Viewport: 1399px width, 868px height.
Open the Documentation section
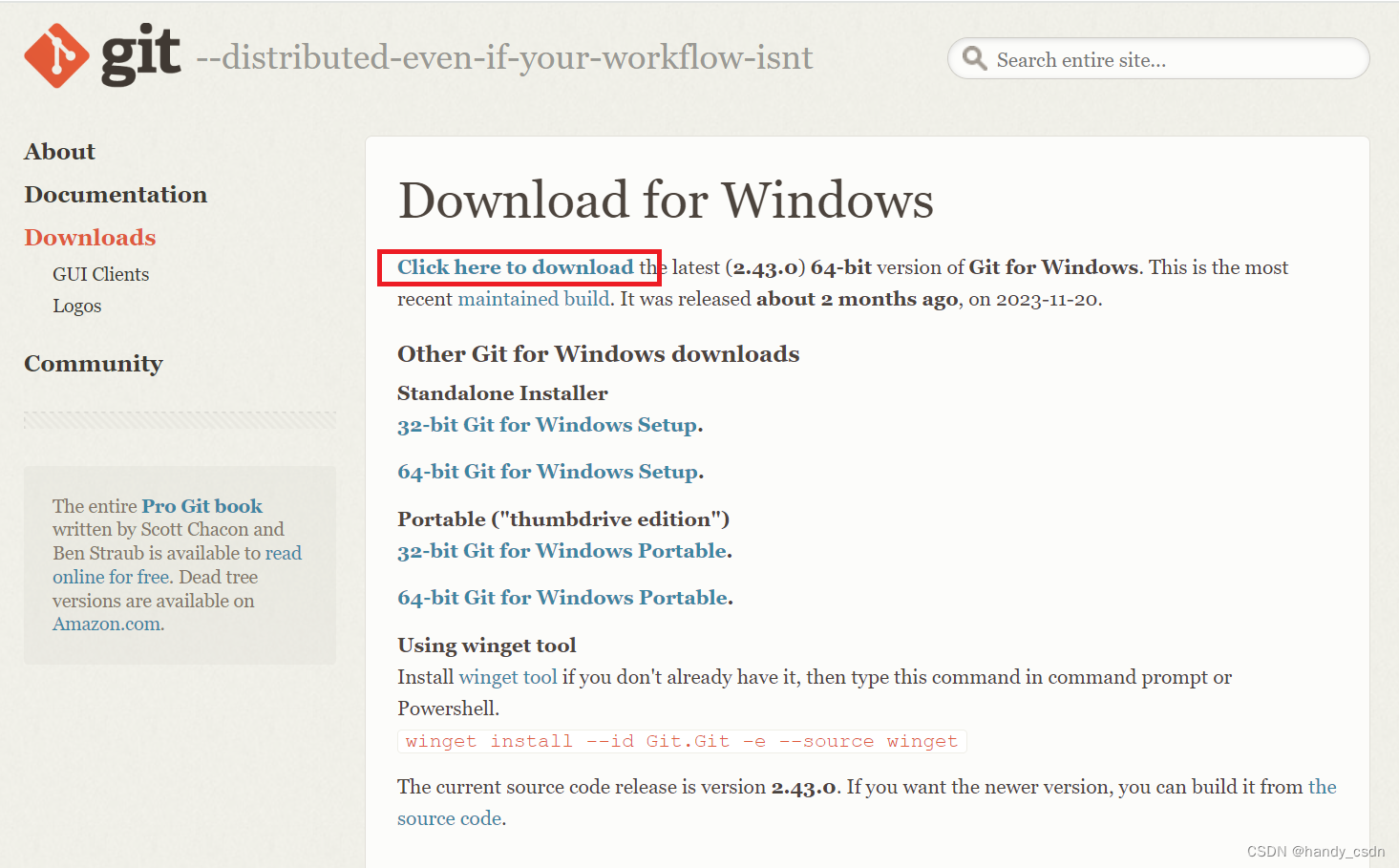tap(116, 195)
